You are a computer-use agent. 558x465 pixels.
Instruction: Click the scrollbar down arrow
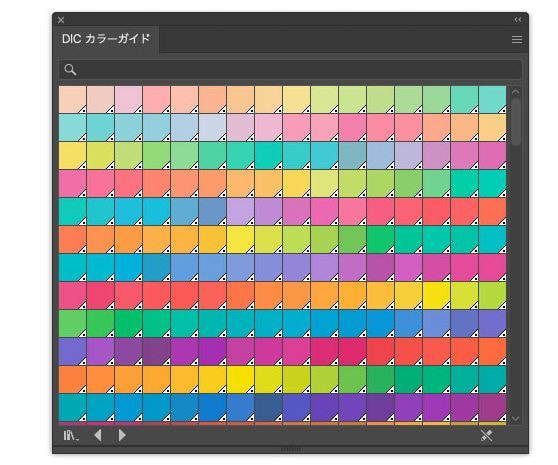515,418
